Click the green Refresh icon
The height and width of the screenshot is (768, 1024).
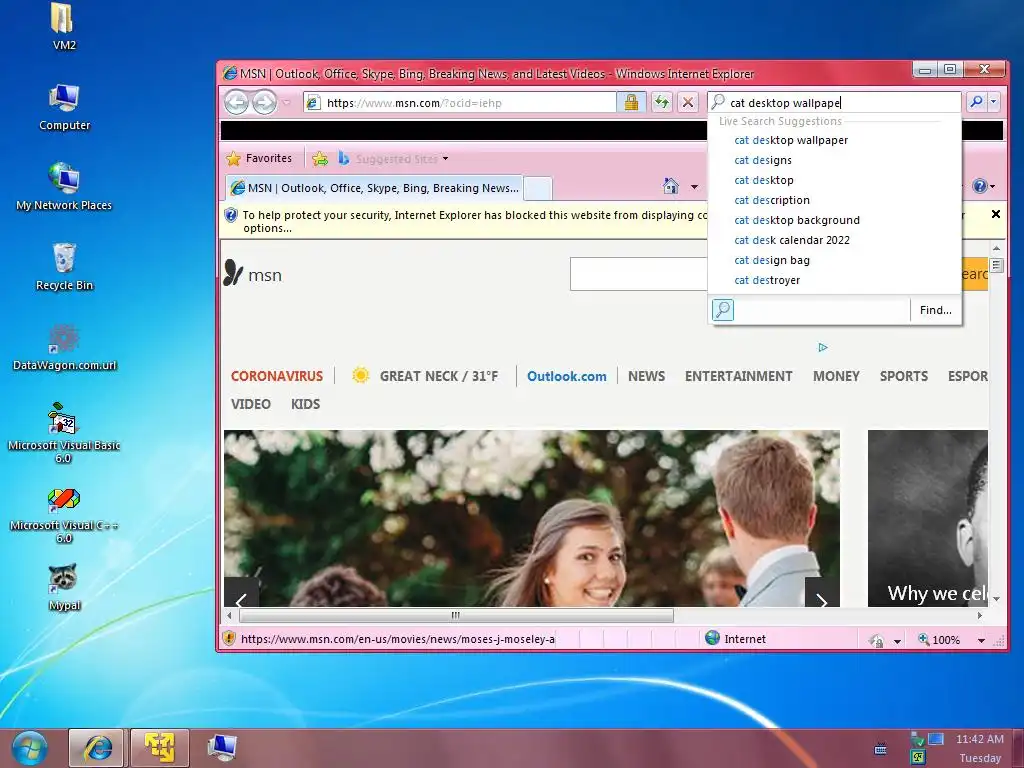662,103
